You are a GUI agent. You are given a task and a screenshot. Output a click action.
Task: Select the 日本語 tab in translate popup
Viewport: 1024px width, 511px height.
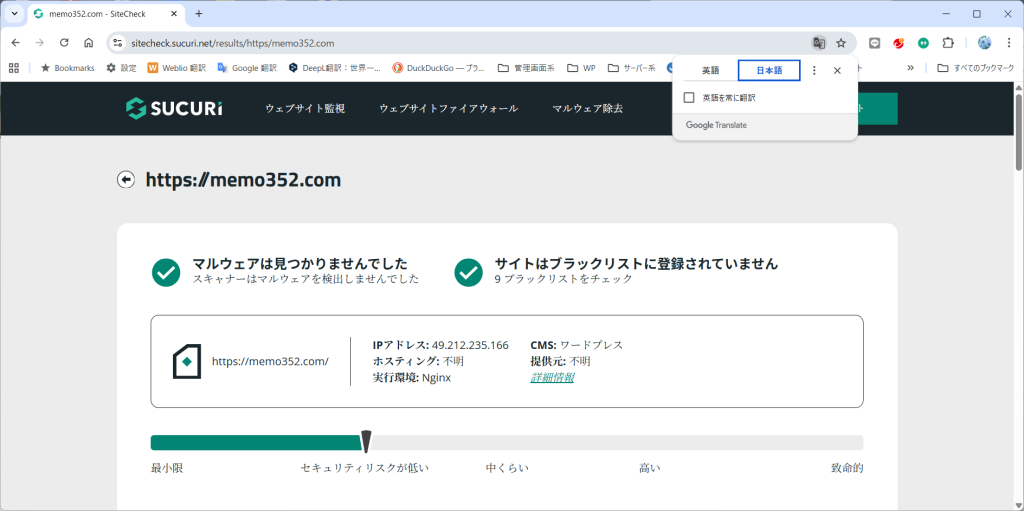pos(768,70)
